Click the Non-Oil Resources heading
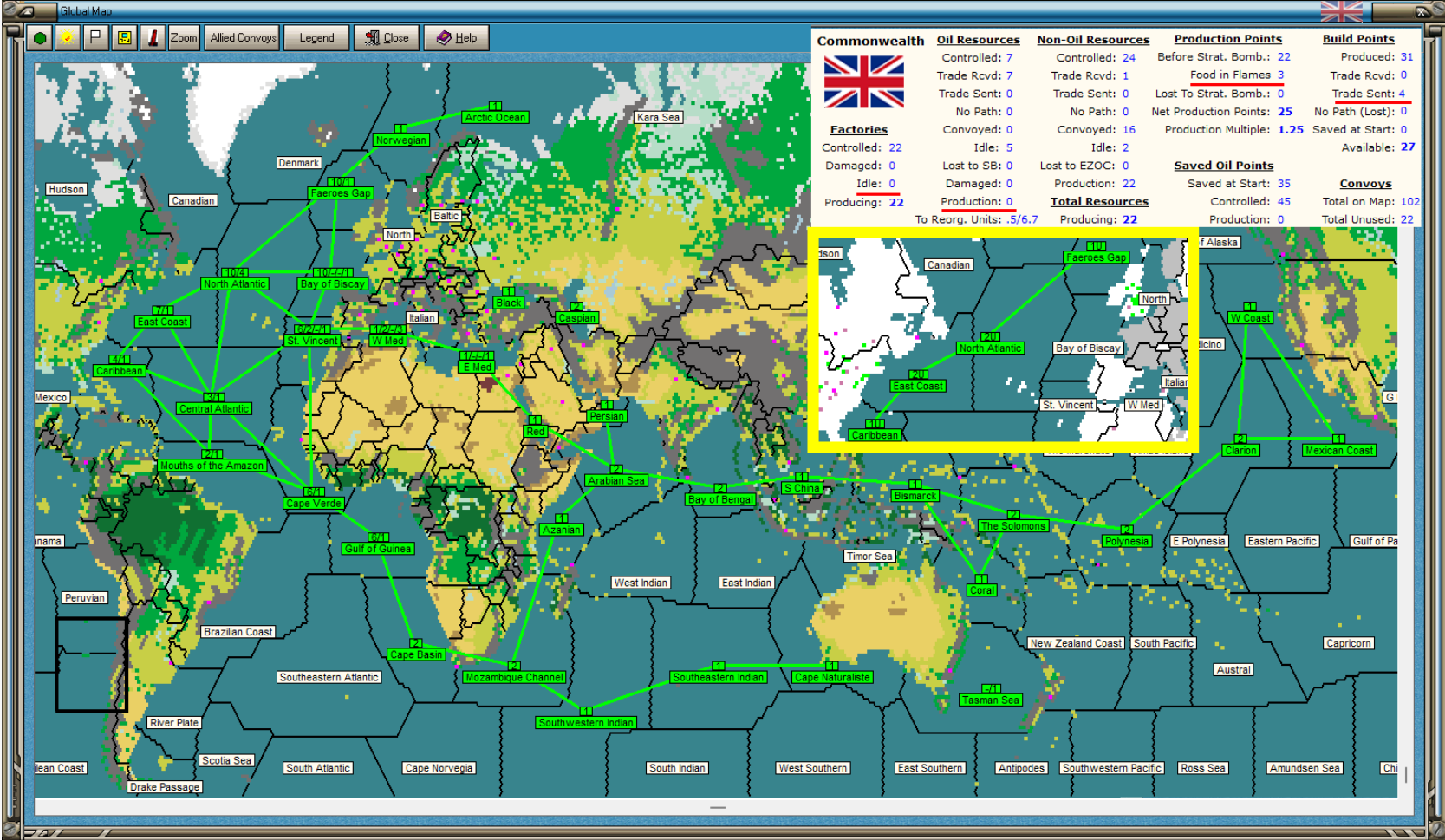Screen dimensions: 1445x840 1093,40
